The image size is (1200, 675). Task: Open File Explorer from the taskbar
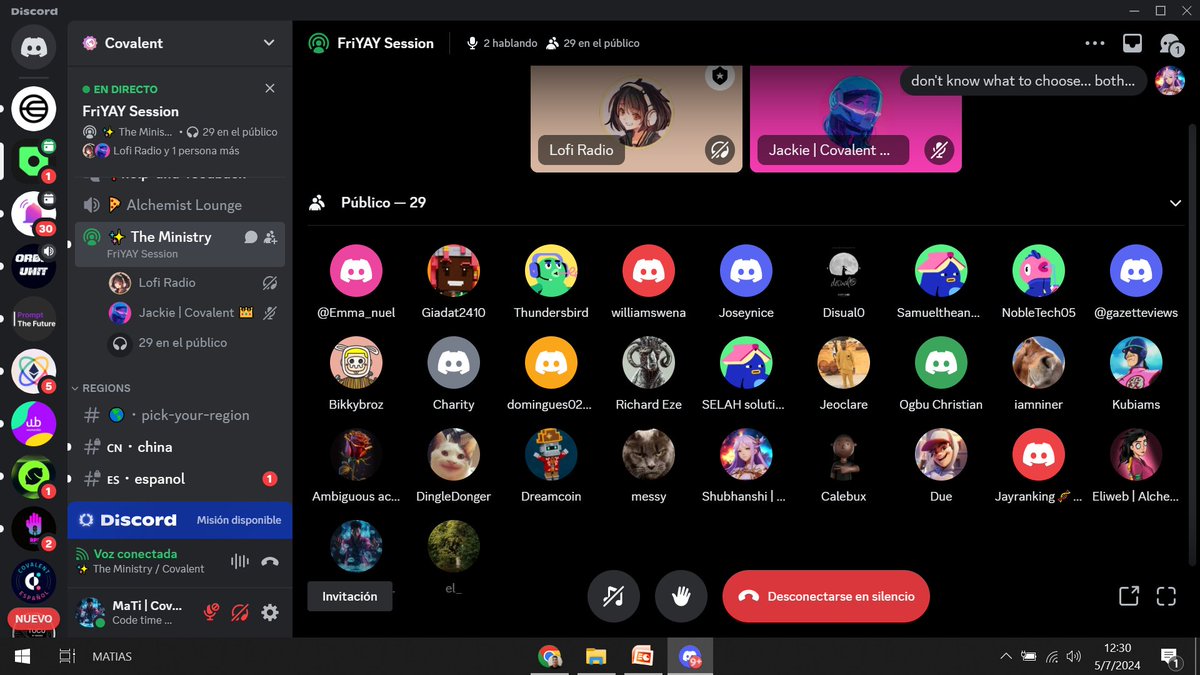596,656
